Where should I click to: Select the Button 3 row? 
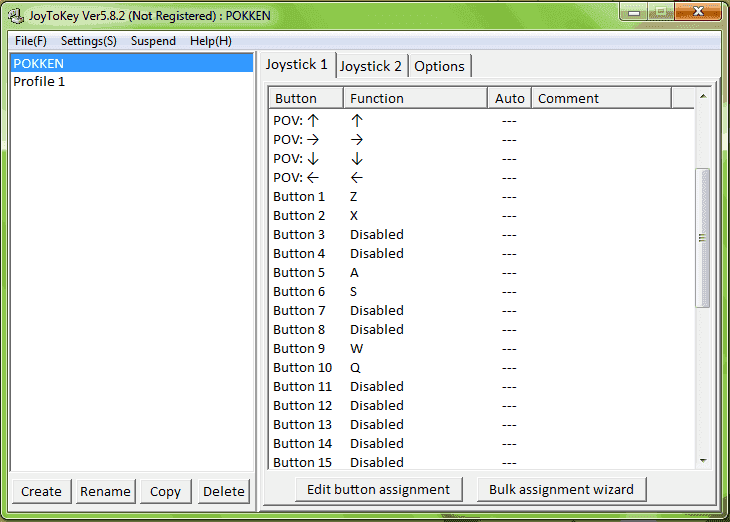482,235
